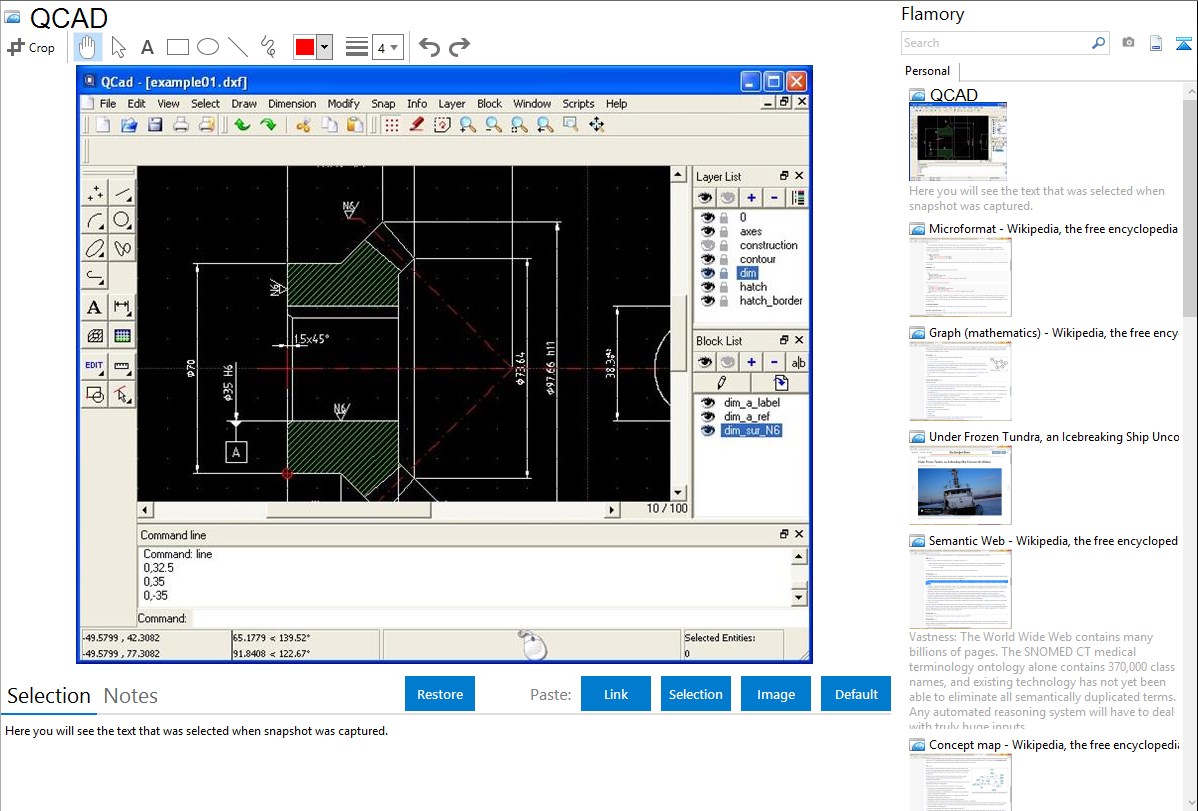Select the Crop tool
Image resolution: width=1198 pixels, height=811 pixels.
[31, 47]
